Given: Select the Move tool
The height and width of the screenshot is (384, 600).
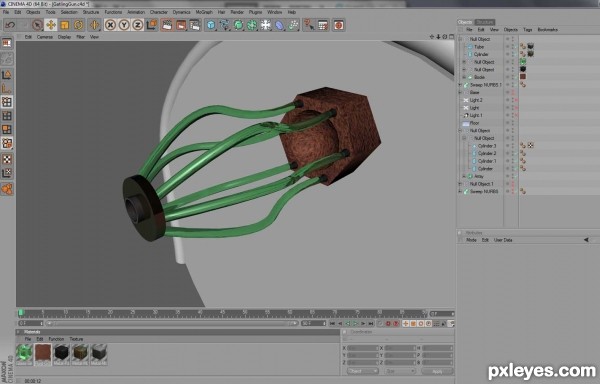Looking at the screenshot, I should [51, 25].
